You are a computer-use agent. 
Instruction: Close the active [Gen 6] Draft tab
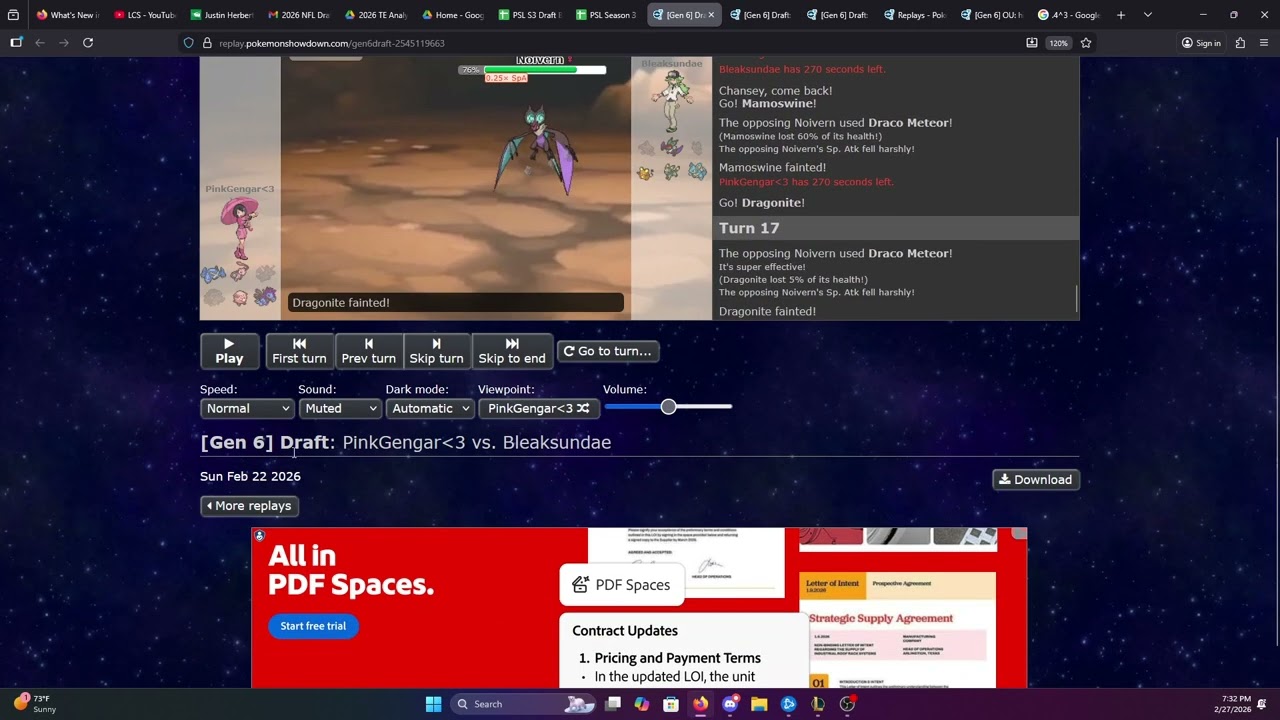[711, 15]
